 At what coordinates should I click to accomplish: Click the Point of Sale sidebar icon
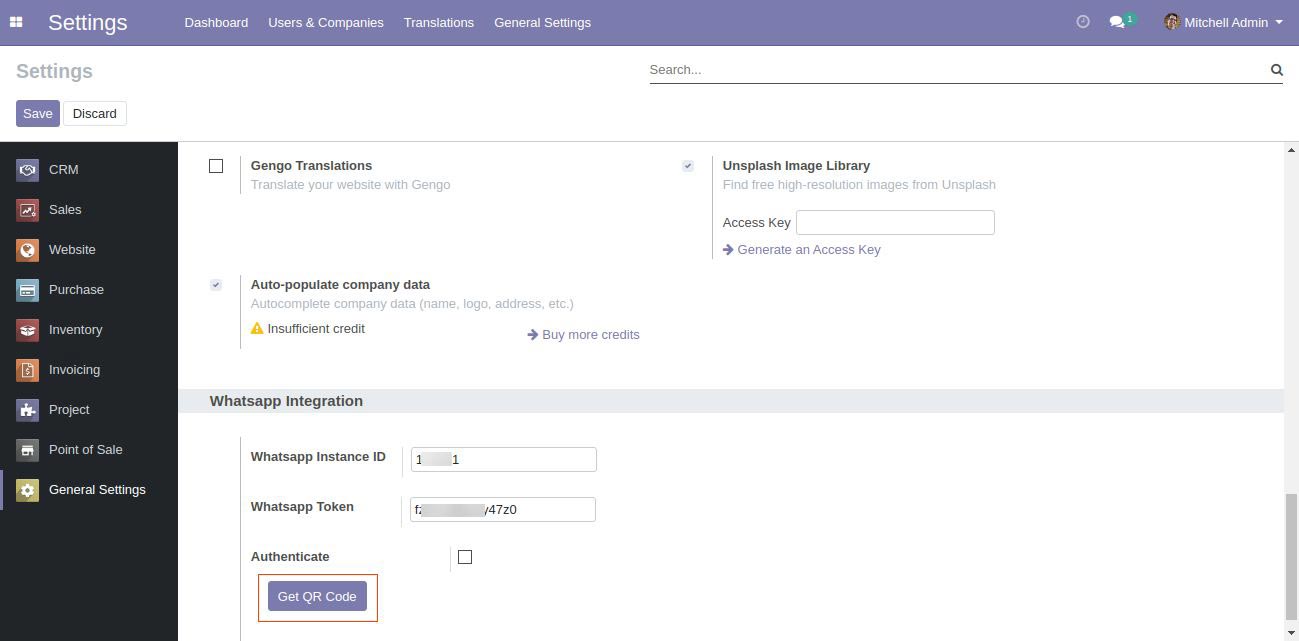point(27,450)
